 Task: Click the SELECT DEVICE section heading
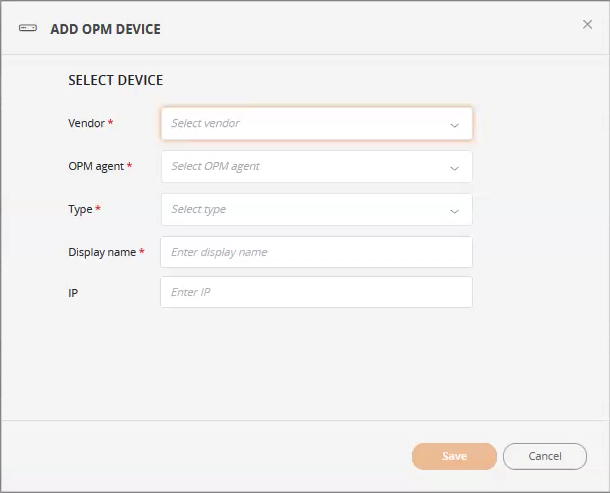(x=116, y=80)
